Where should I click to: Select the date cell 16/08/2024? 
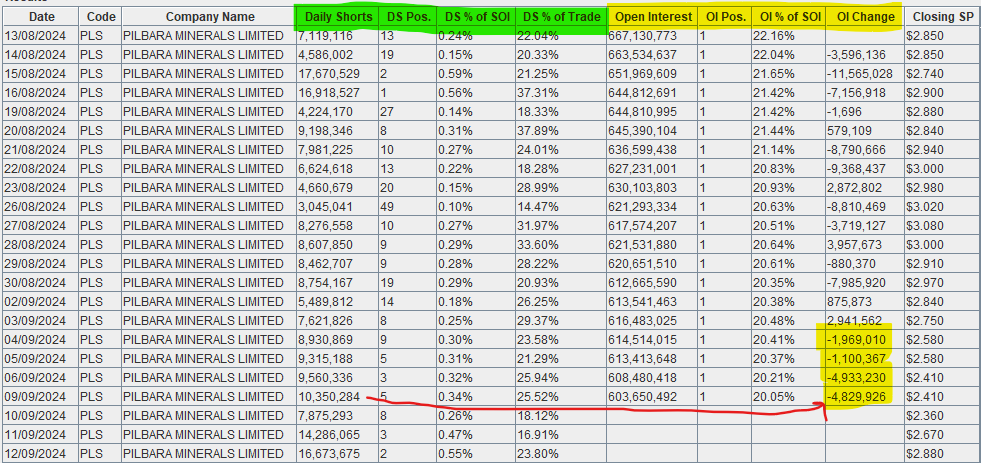(x=36, y=93)
